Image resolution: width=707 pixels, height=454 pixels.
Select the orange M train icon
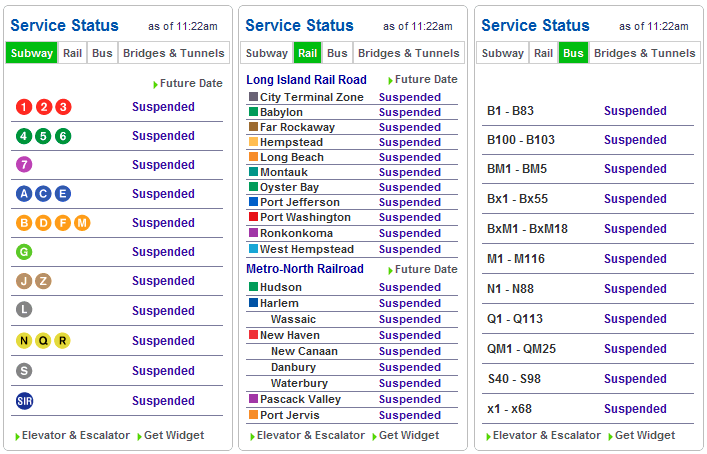82,223
